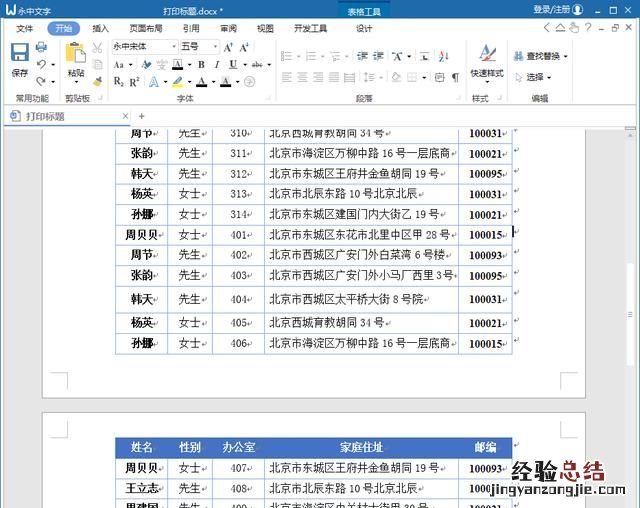Click the Format Painter brush icon
This screenshot has width=640, height=508.
(x=97, y=82)
